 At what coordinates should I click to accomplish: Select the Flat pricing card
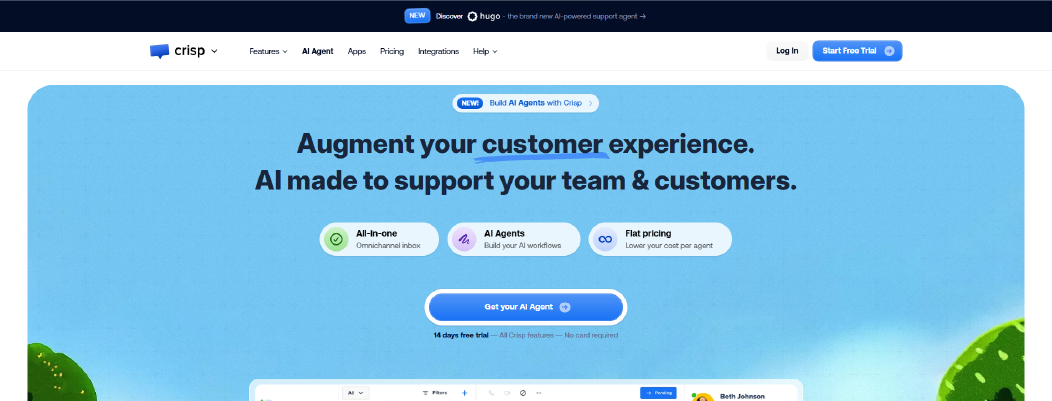[660, 239]
